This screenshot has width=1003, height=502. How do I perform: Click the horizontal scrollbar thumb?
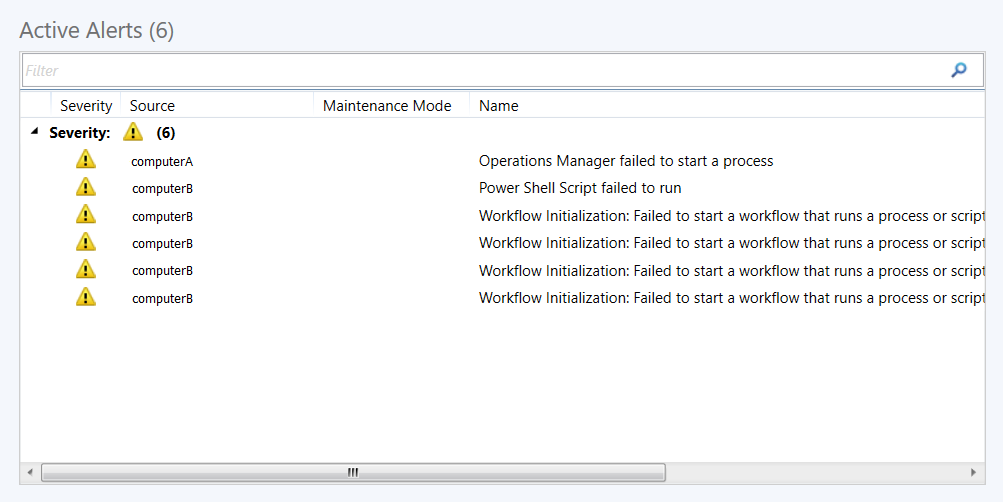353,473
